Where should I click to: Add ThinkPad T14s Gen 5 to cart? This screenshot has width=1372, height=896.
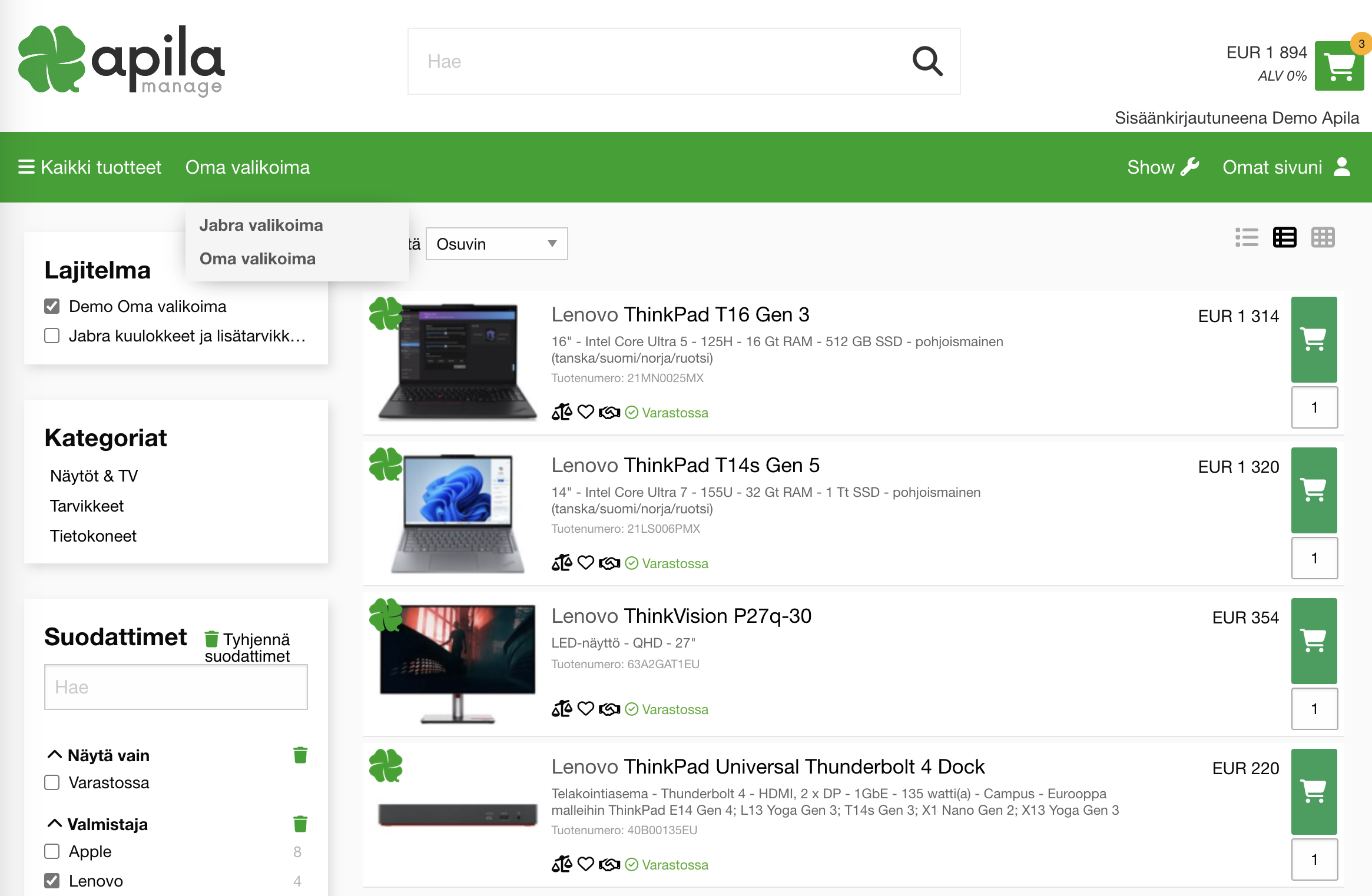(x=1314, y=490)
